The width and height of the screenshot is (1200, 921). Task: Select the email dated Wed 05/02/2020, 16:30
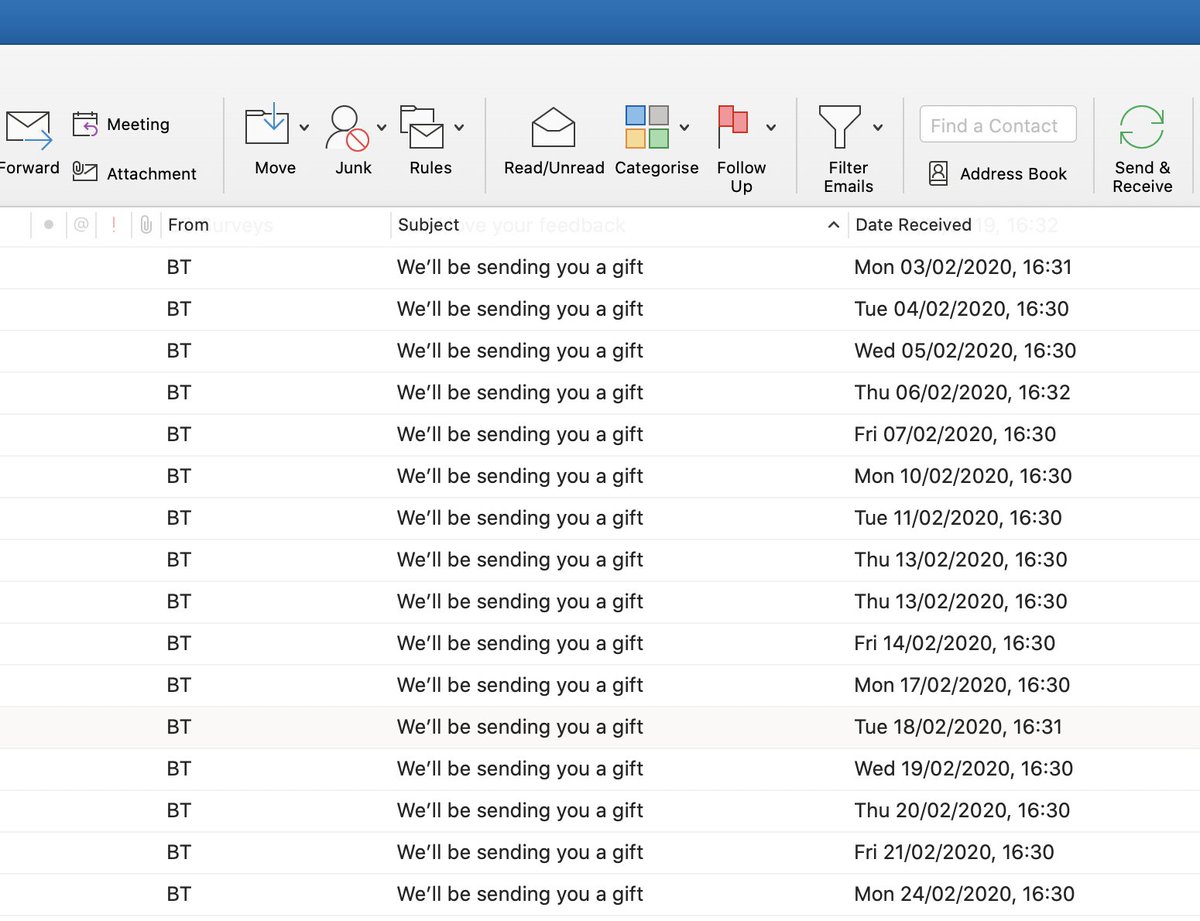(x=600, y=351)
